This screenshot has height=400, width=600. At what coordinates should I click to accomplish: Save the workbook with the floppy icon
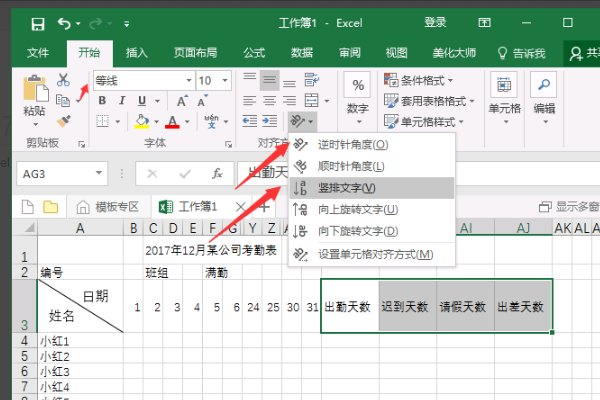38,24
